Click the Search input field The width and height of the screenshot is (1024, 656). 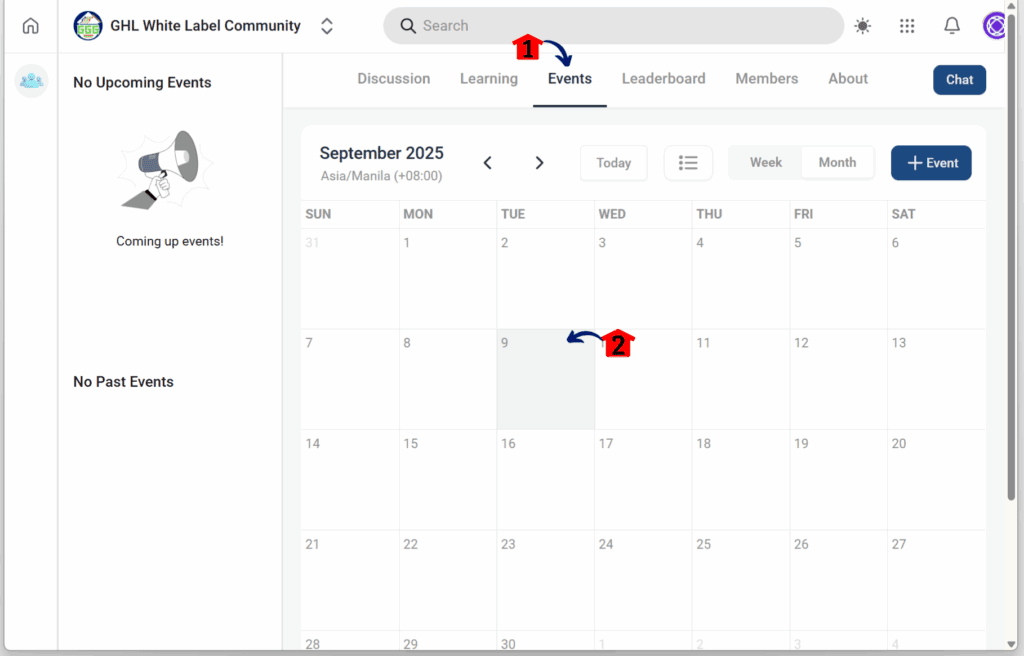pos(613,26)
